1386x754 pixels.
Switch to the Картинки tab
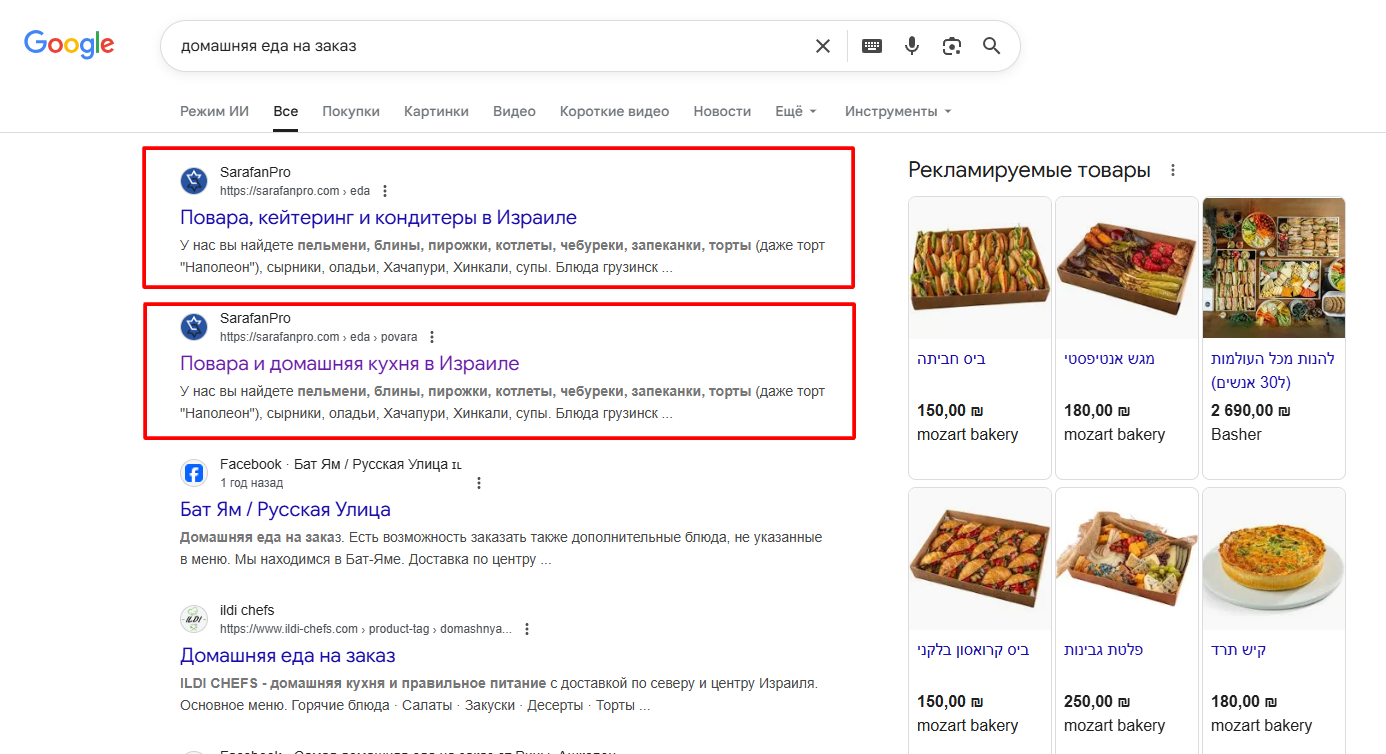click(436, 111)
